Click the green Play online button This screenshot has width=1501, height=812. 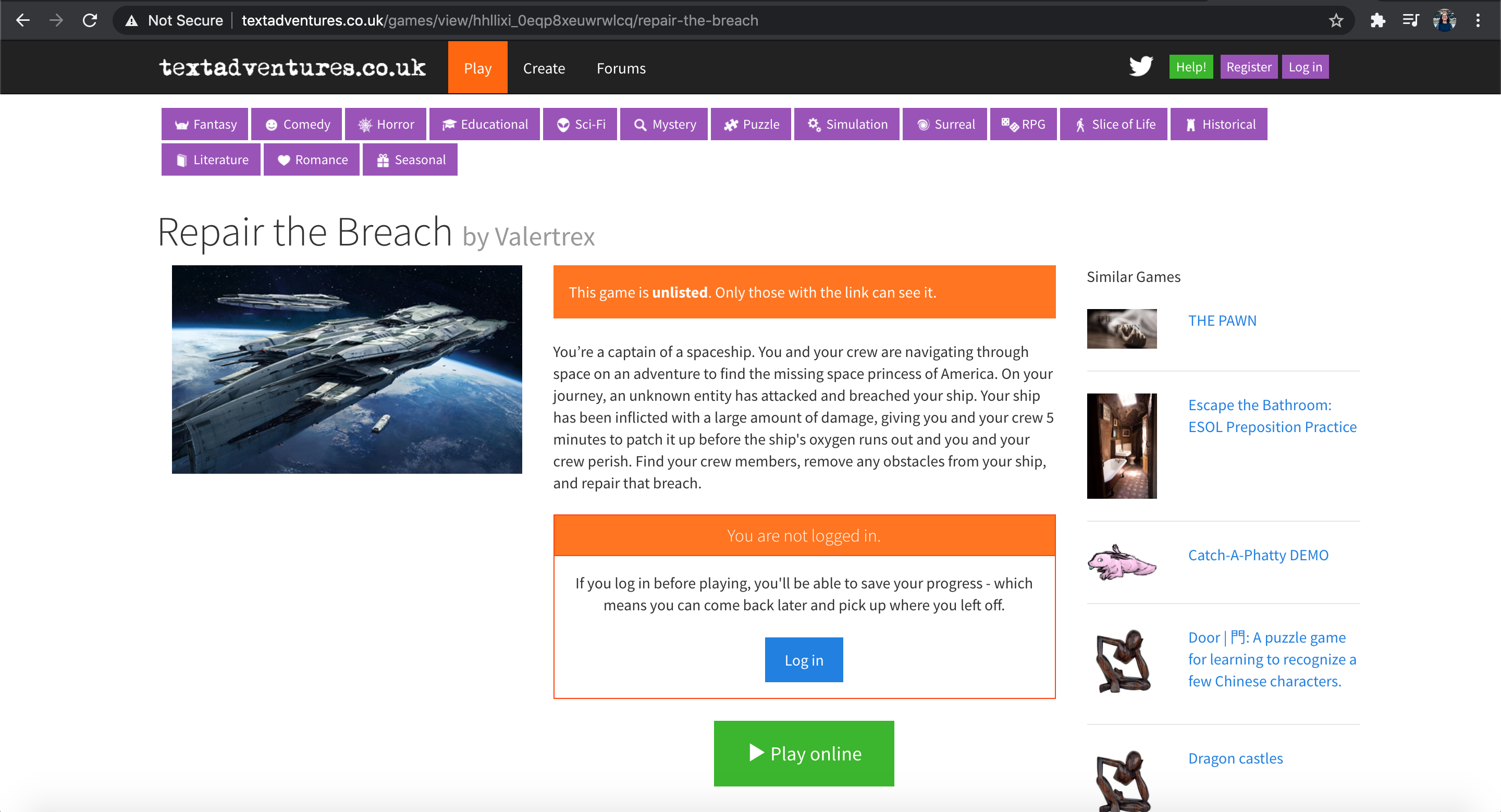point(804,753)
